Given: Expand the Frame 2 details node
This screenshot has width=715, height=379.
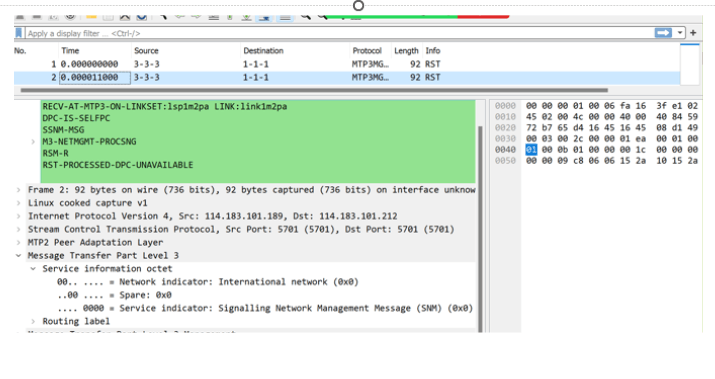Looking at the screenshot, I should (18, 190).
